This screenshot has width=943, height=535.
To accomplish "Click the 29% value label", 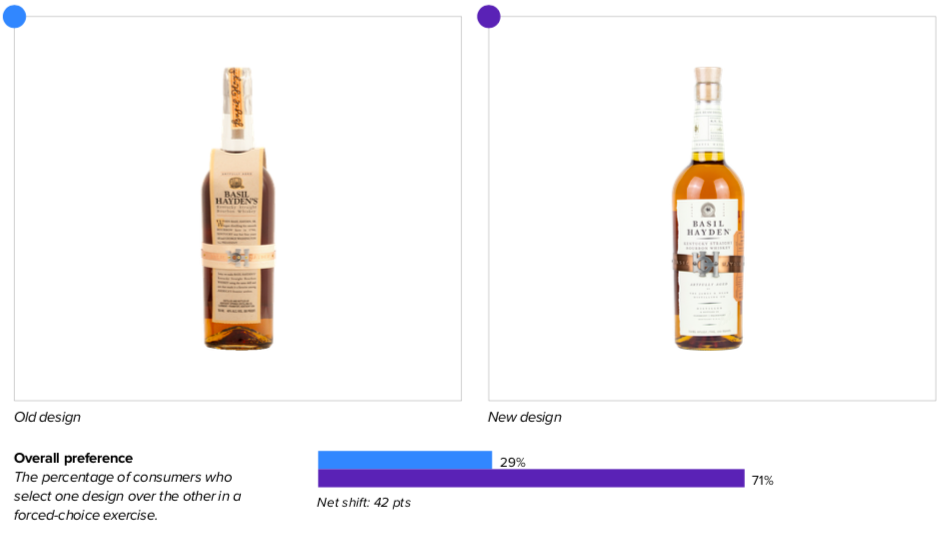I will point(512,462).
